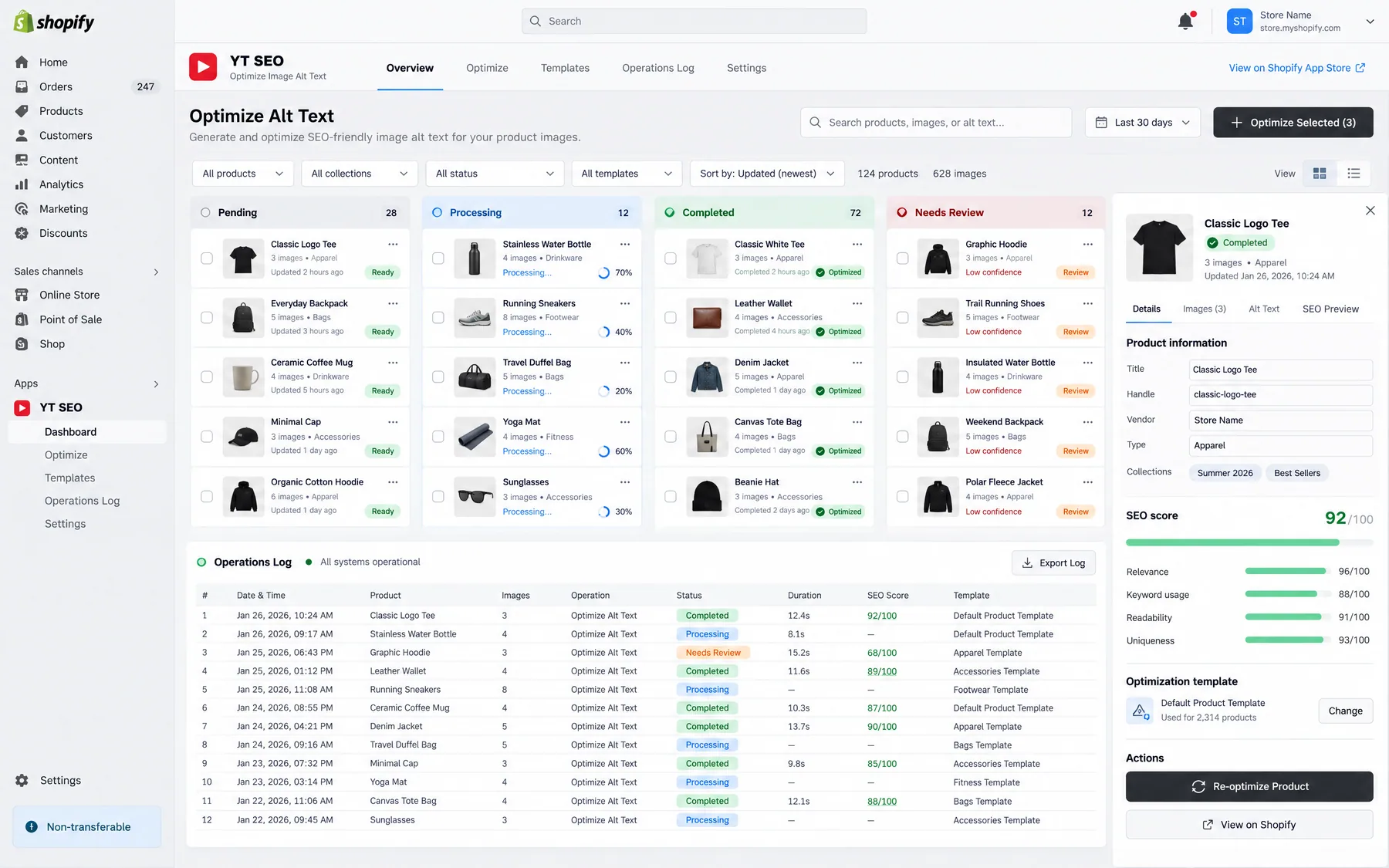Open Analytics in the sidebar
This screenshot has height=868, width=1389.
(x=61, y=184)
